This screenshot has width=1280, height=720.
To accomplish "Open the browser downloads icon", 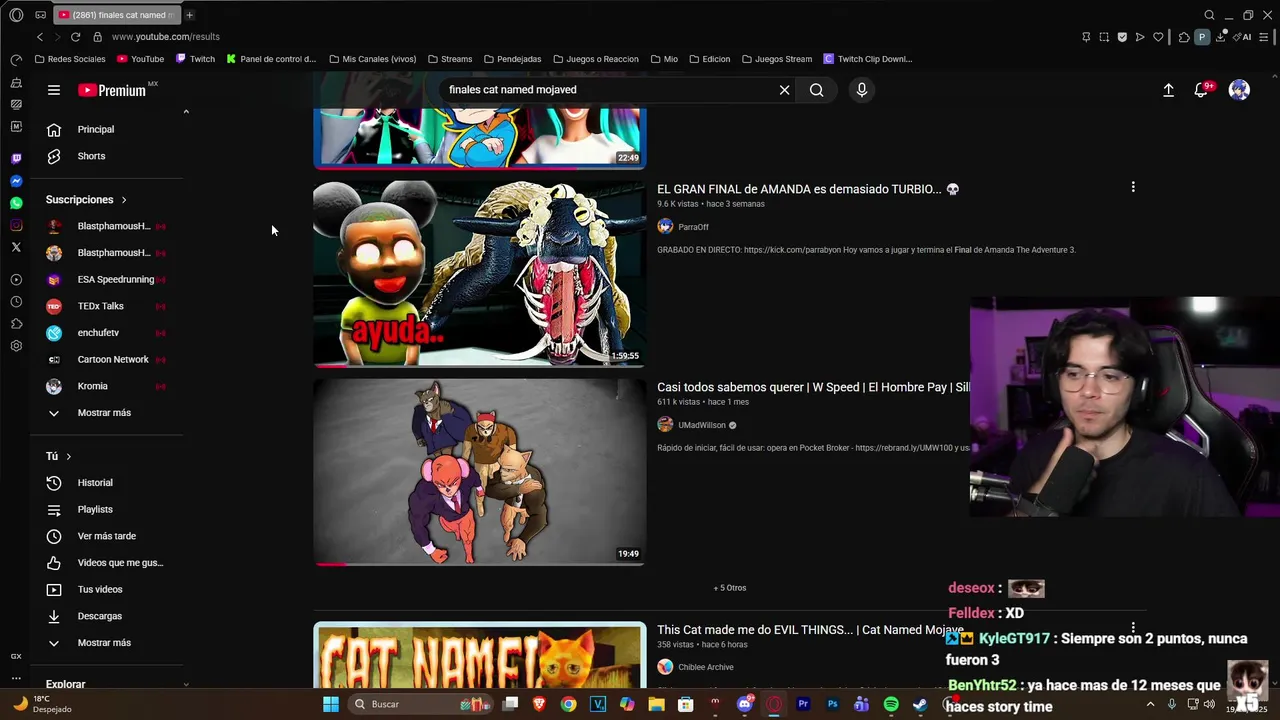I will pos(1221,37).
